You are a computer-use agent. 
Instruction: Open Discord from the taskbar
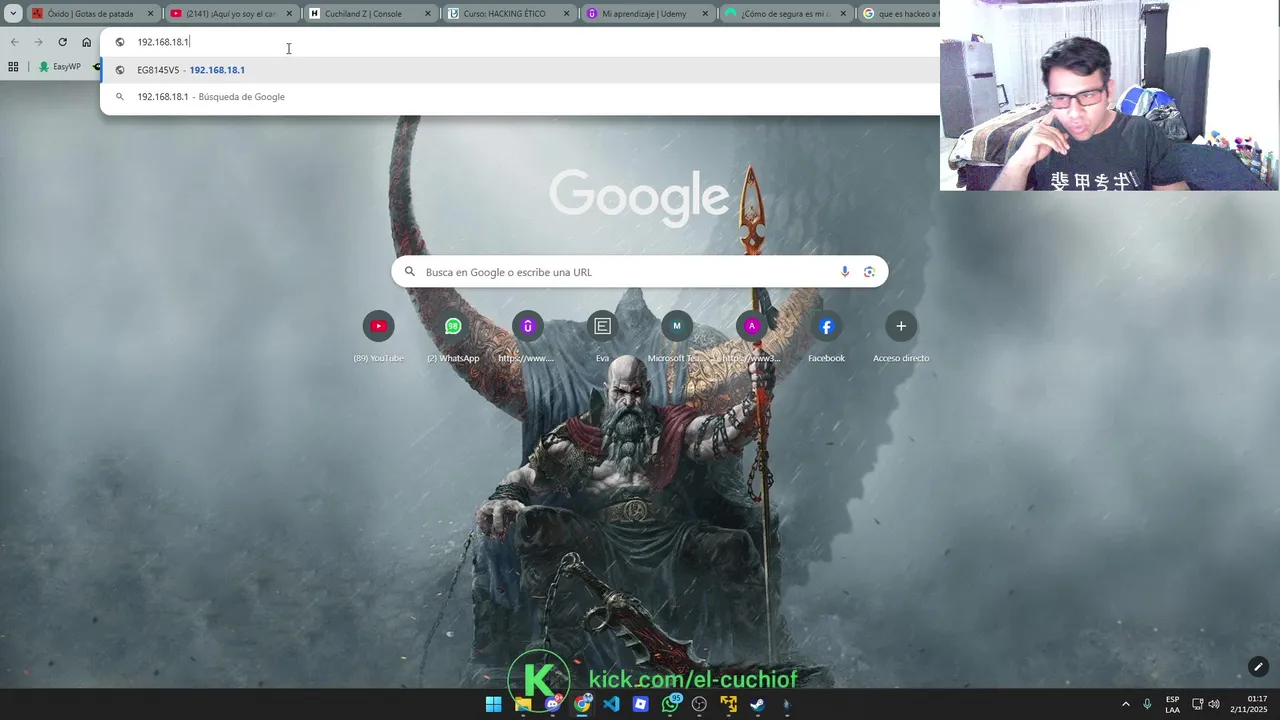point(553,704)
